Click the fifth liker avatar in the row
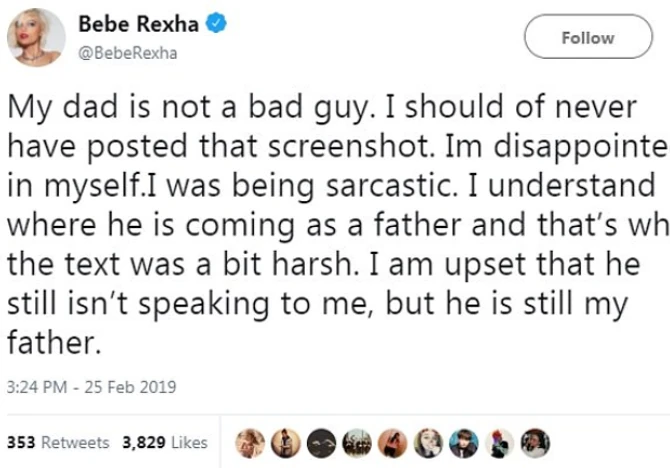 pos(395,442)
